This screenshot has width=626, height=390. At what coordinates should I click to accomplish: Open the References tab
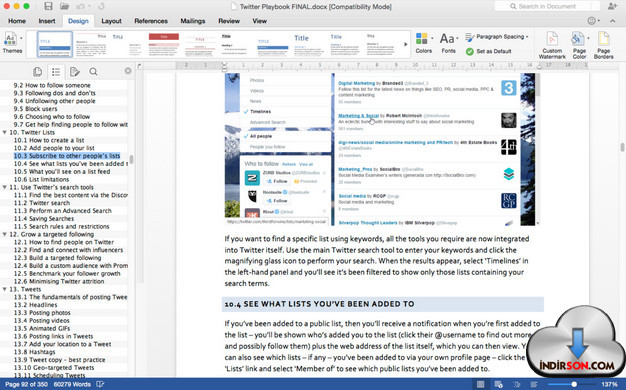click(x=151, y=21)
